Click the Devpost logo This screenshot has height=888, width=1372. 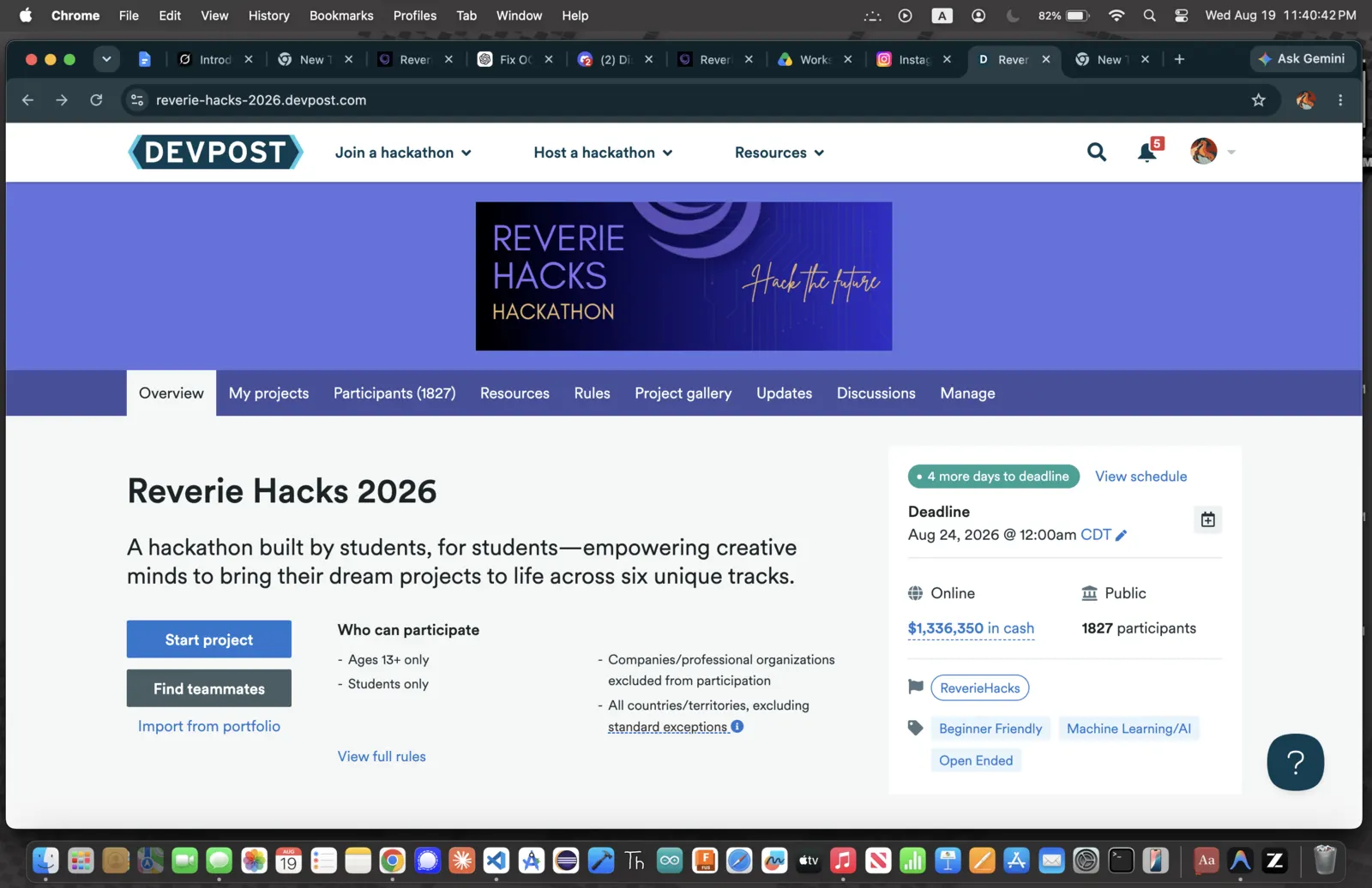pos(215,152)
